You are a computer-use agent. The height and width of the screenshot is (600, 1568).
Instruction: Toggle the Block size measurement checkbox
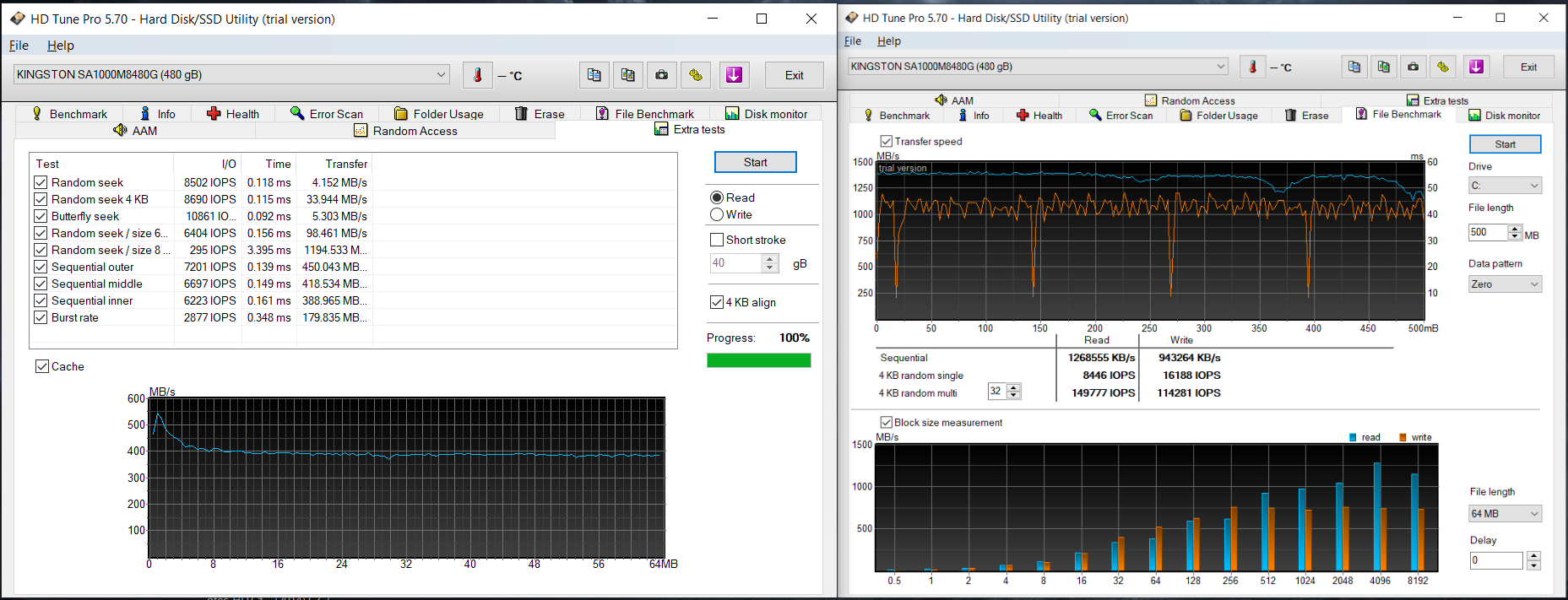(886, 422)
